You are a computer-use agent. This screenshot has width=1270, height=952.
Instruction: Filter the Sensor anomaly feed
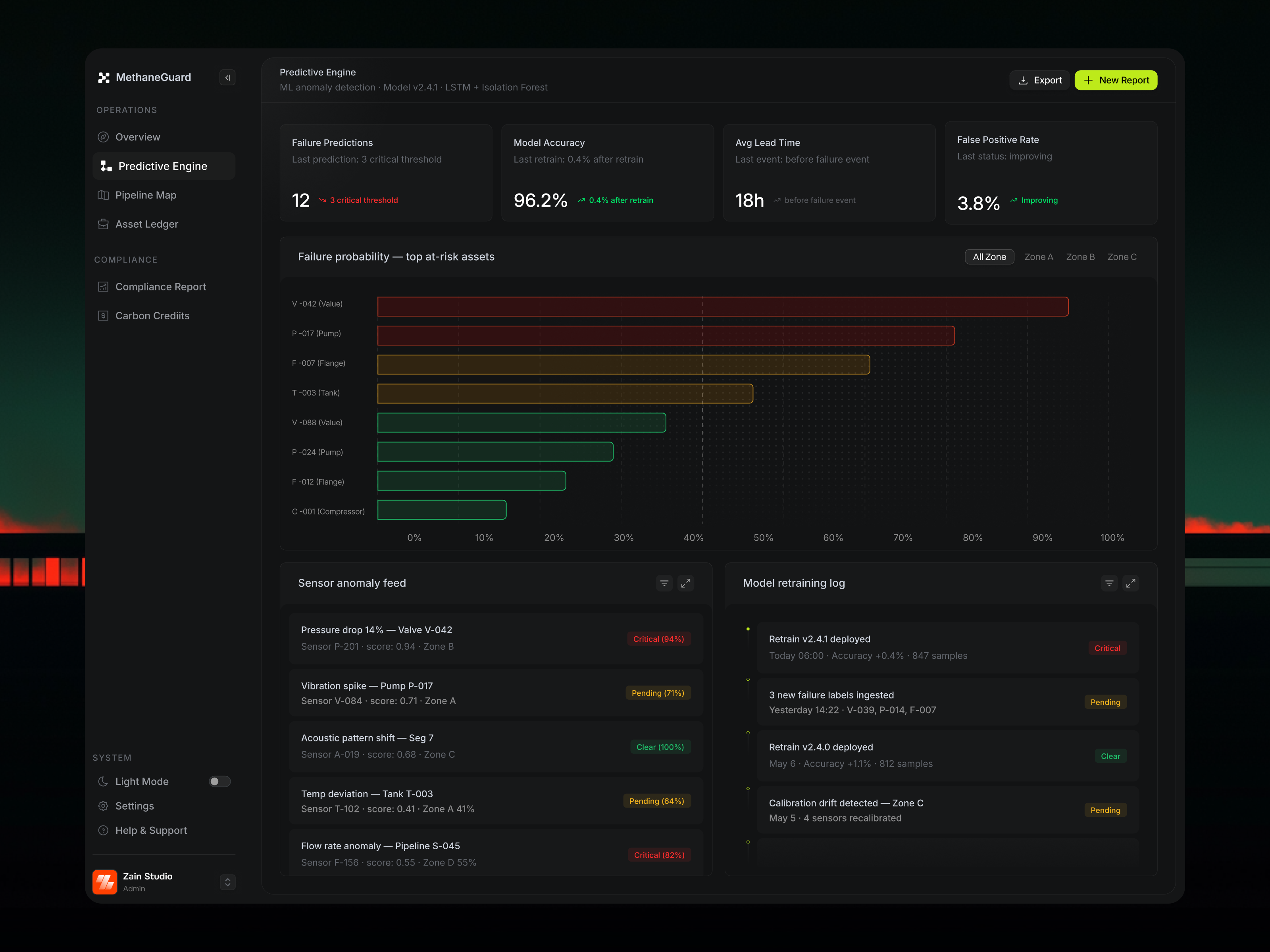[x=664, y=583]
